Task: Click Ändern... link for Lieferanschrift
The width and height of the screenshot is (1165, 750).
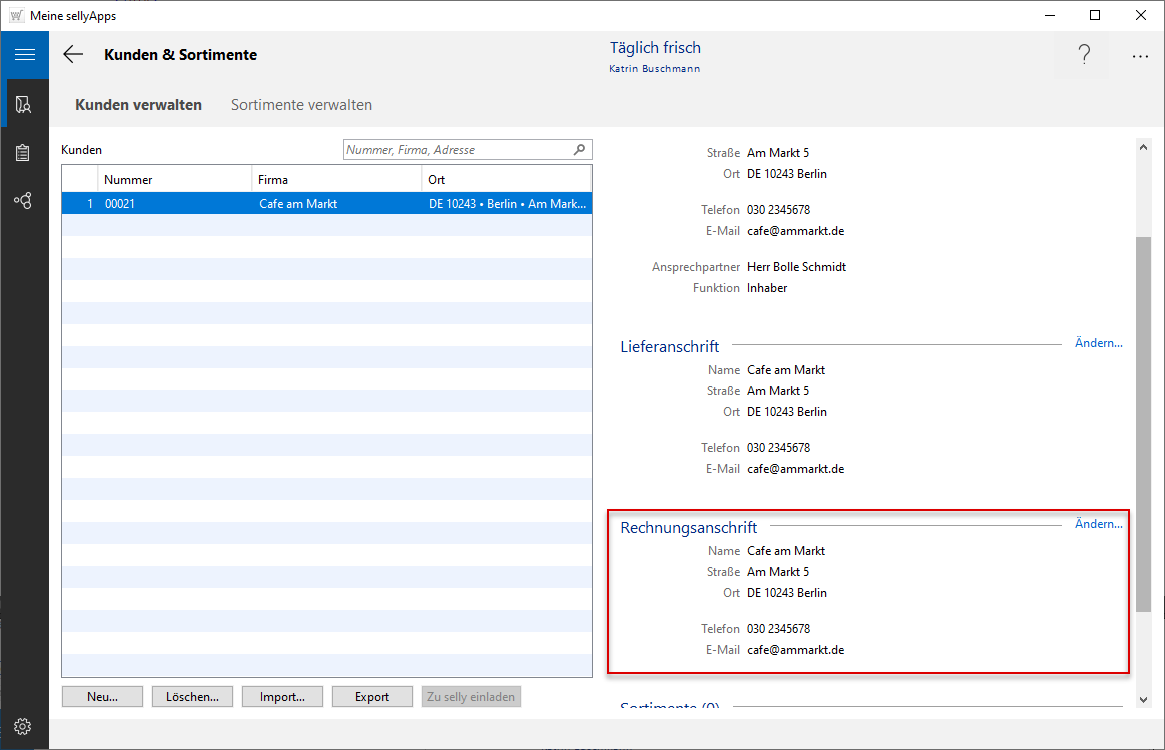Action: pyautogui.click(x=1098, y=343)
